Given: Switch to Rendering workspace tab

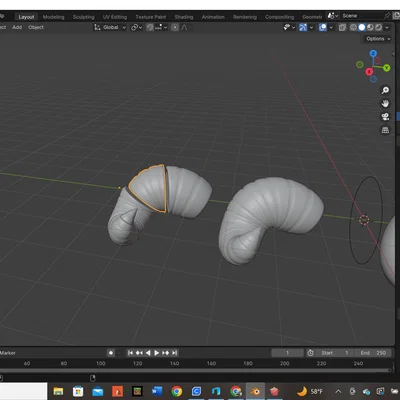Looking at the screenshot, I should click(x=245, y=17).
